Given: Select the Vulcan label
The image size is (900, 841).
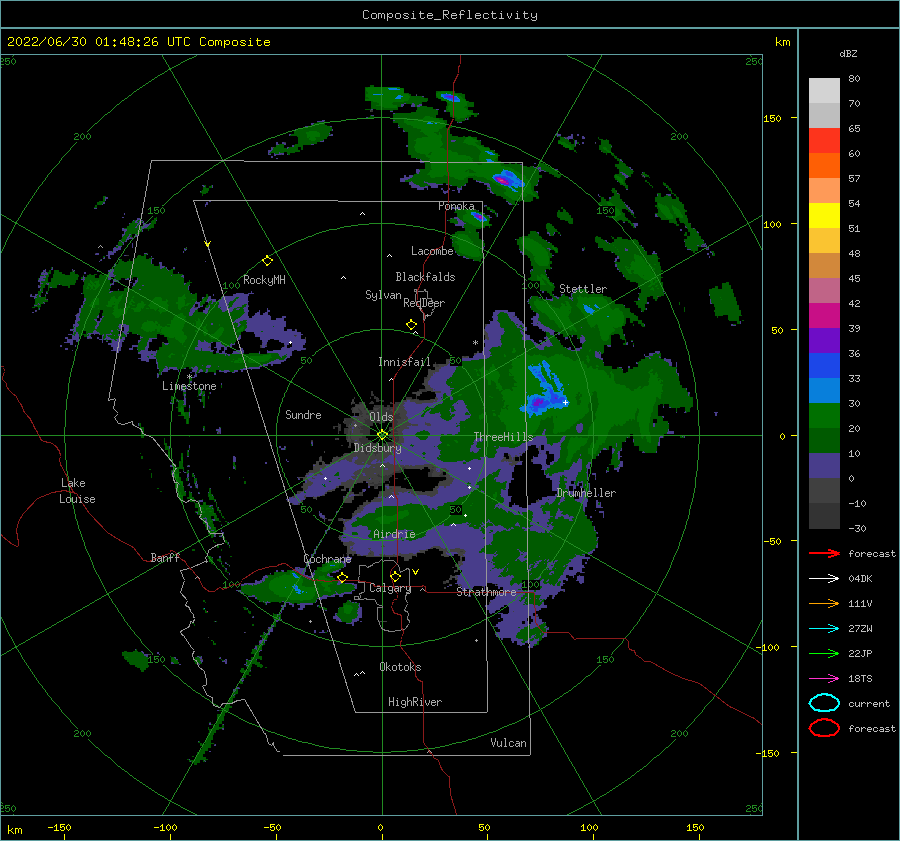Looking at the screenshot, I should click(x=508, y=743).
